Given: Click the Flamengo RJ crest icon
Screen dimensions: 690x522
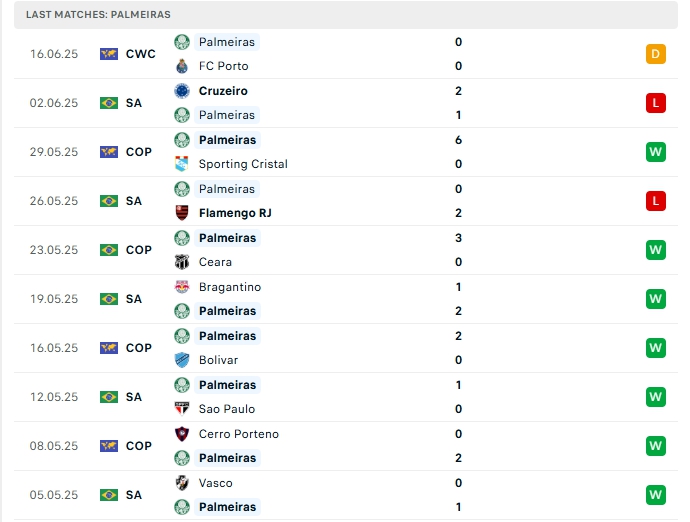Looking at the screenshot, I should tap(181, 213).
